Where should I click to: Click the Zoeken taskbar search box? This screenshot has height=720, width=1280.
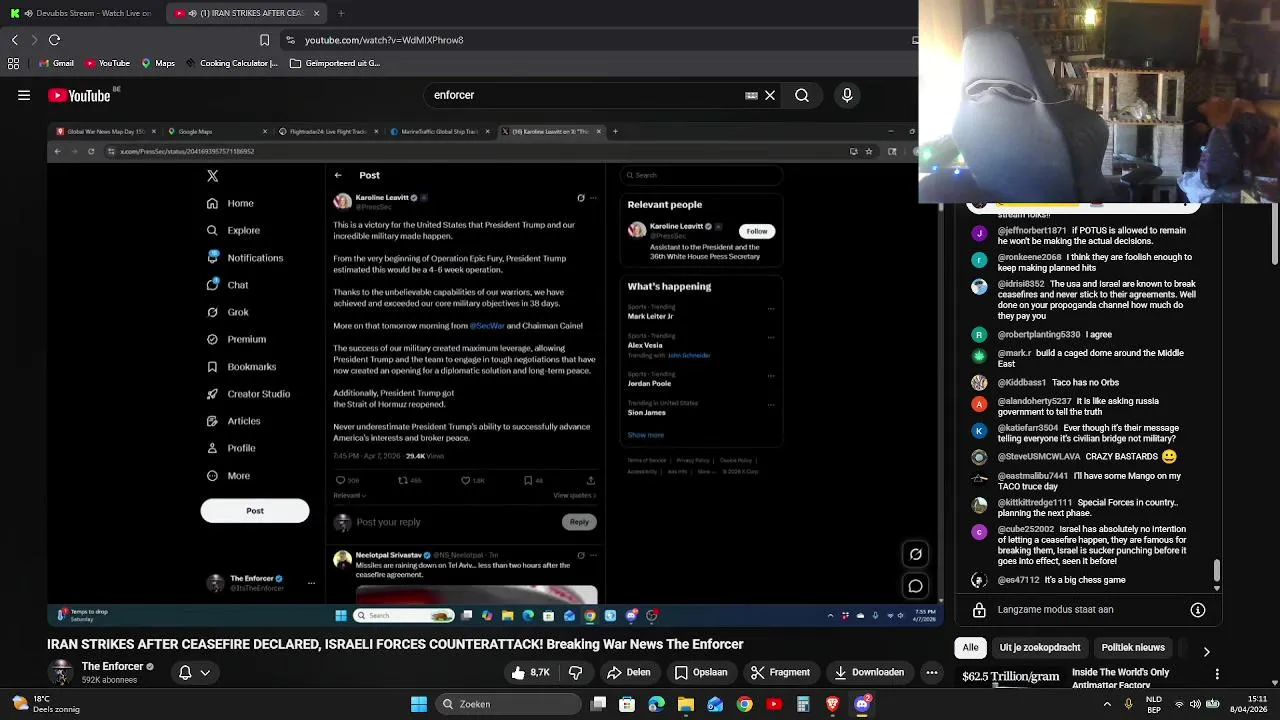[x=510, y=704]
